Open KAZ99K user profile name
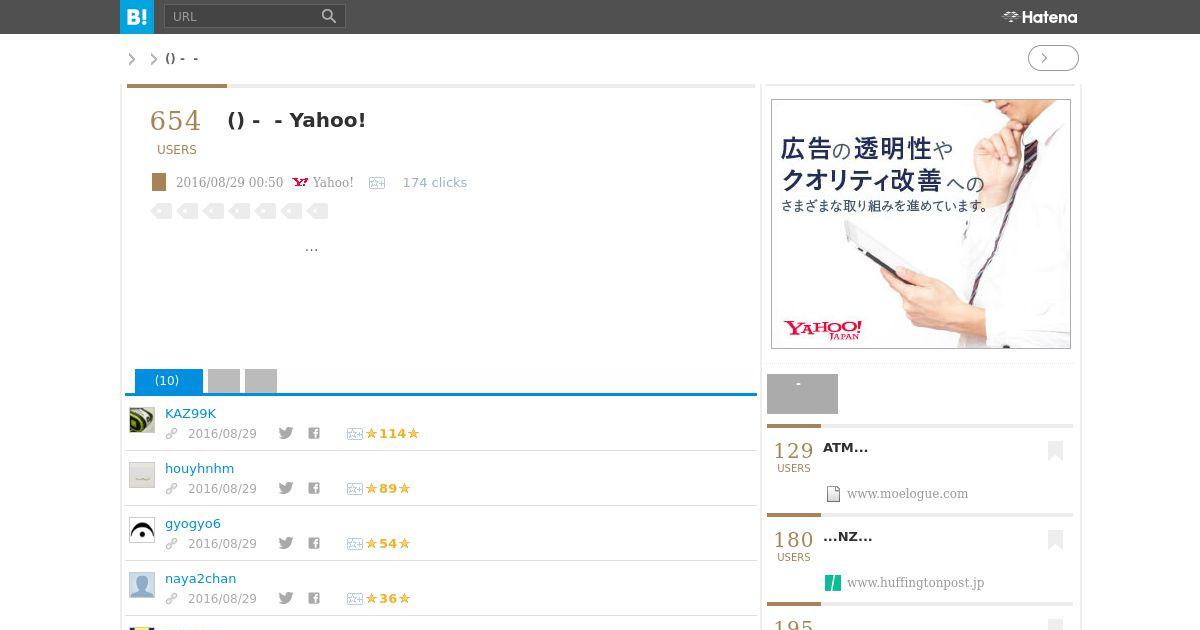Image resolution: width=1200 pixels, height=630 pixels. coord(190,413)
